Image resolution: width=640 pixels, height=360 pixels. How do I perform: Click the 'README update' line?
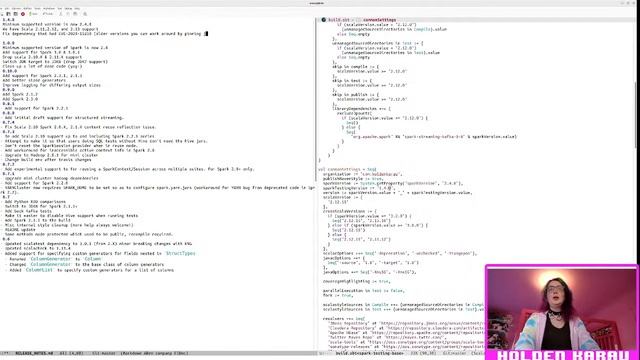(20, 230)
